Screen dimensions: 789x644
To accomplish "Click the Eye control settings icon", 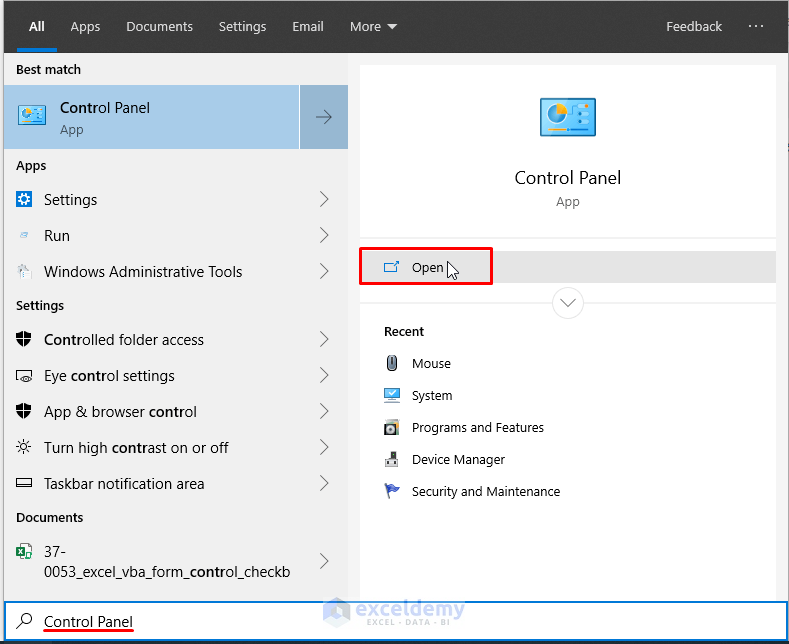I will coord(24,376).
